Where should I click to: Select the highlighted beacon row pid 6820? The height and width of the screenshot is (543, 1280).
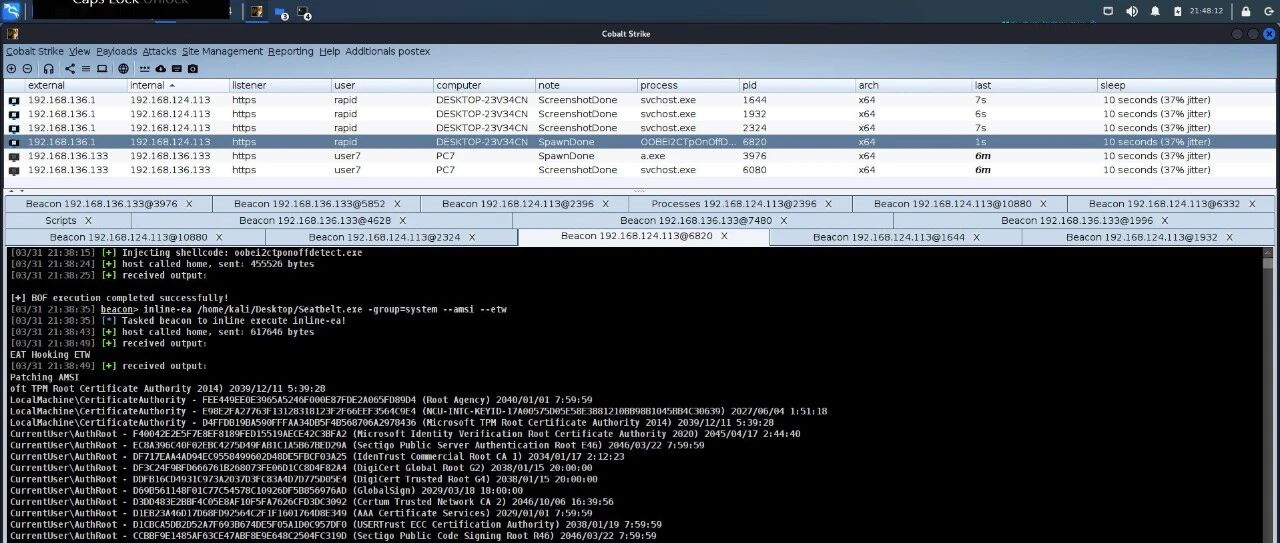[x=640, y=142]
